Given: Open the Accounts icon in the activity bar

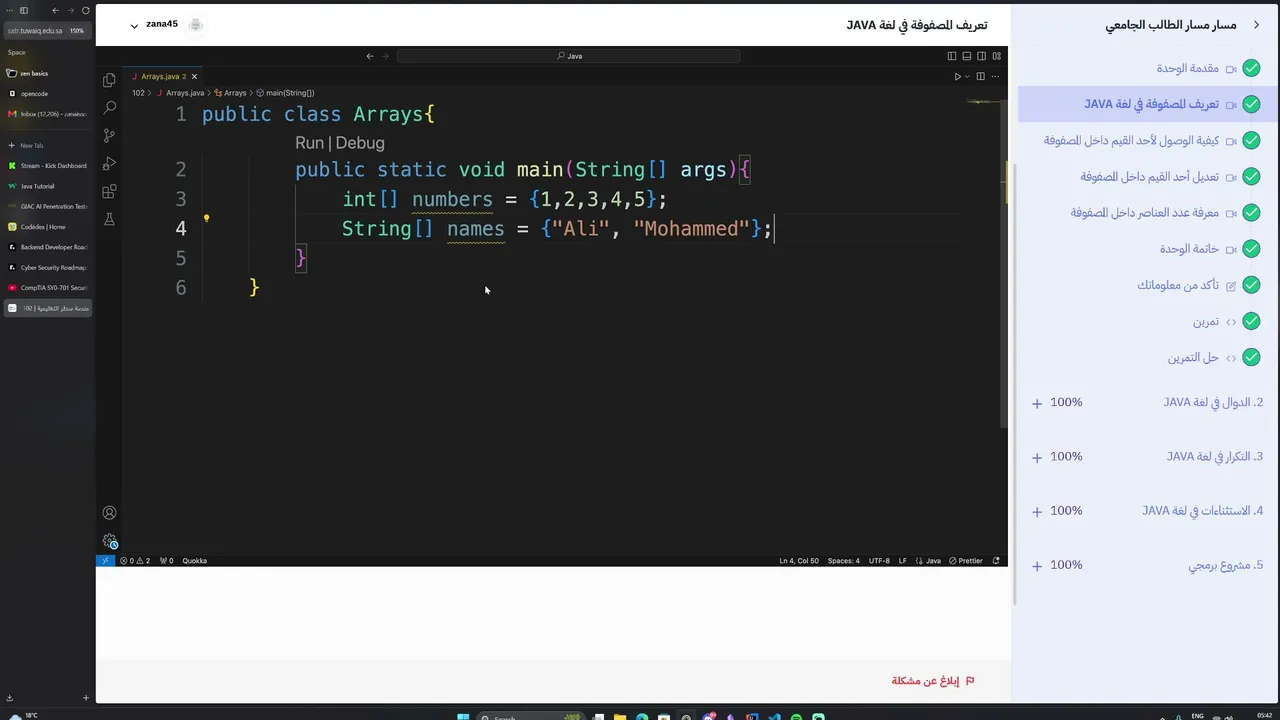Looking at the screenshot, I should [109, 513].
